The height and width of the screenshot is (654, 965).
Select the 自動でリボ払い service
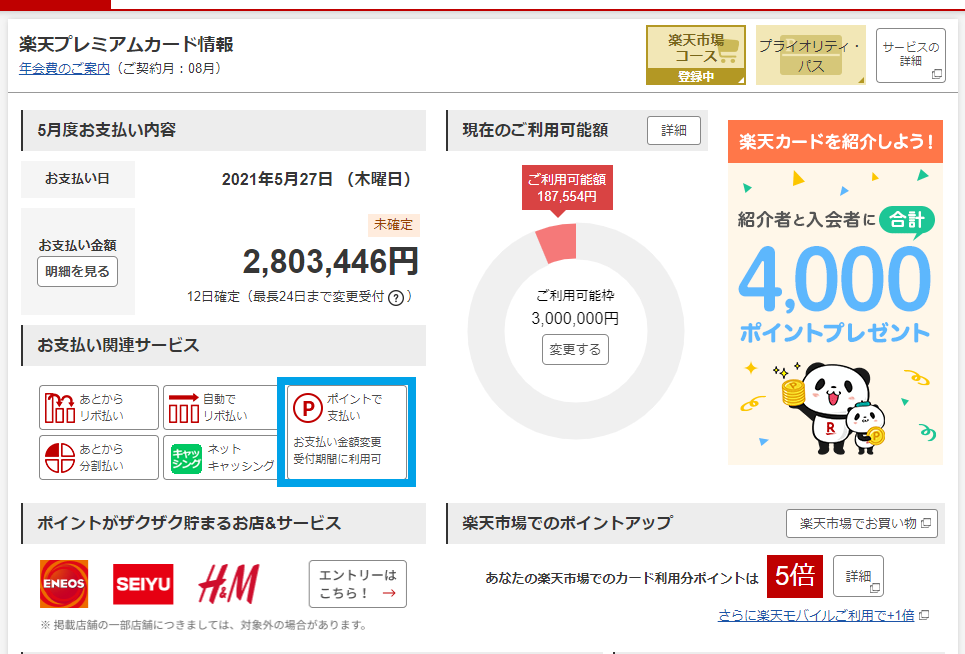(222, 407)
